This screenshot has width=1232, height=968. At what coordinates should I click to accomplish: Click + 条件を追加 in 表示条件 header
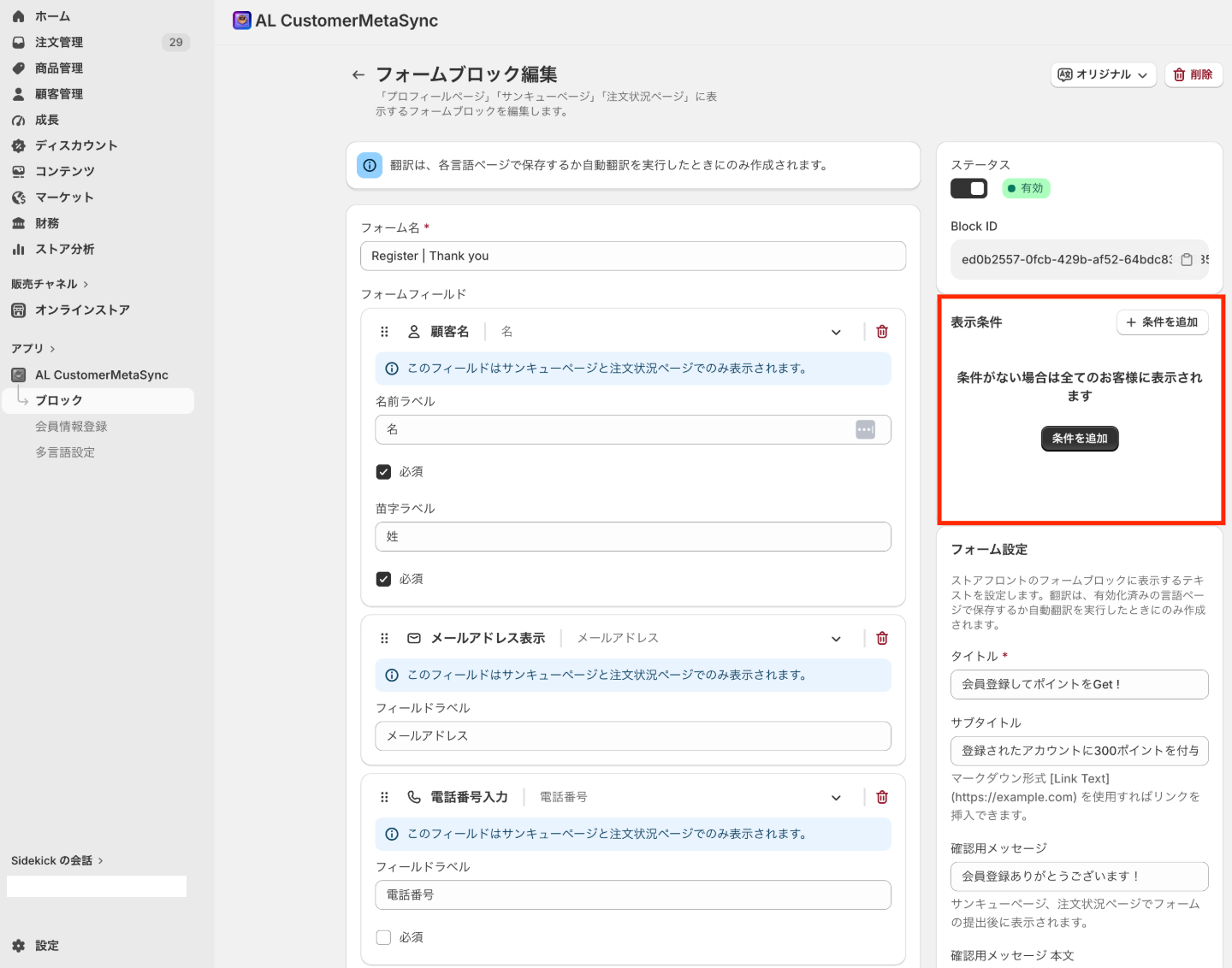[x=1163, y=322]
